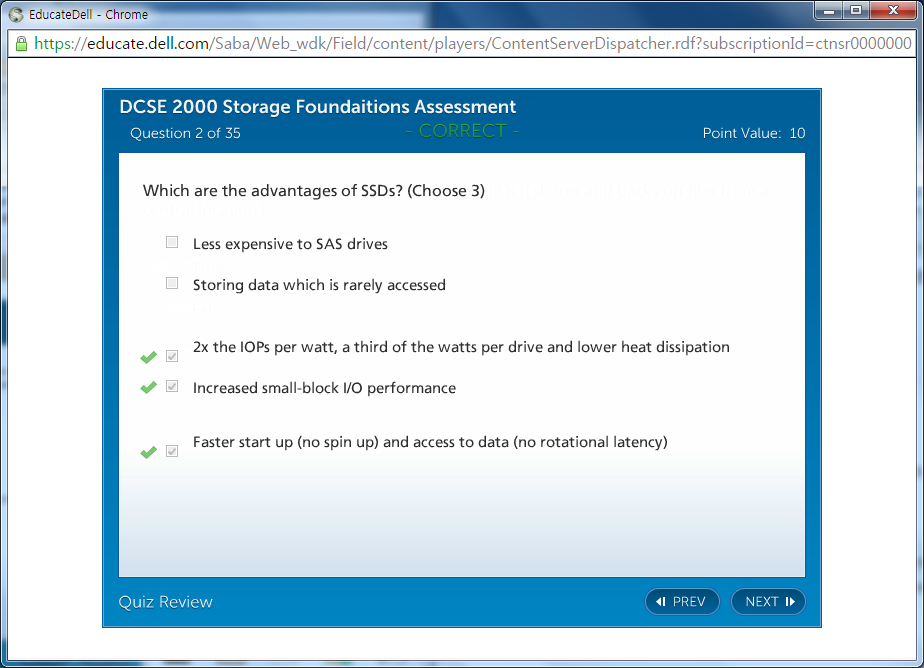Tick the 'Storing data which is rarely accessed' checkbox
This screenshot has width=924, height=668.
(172, 284)
